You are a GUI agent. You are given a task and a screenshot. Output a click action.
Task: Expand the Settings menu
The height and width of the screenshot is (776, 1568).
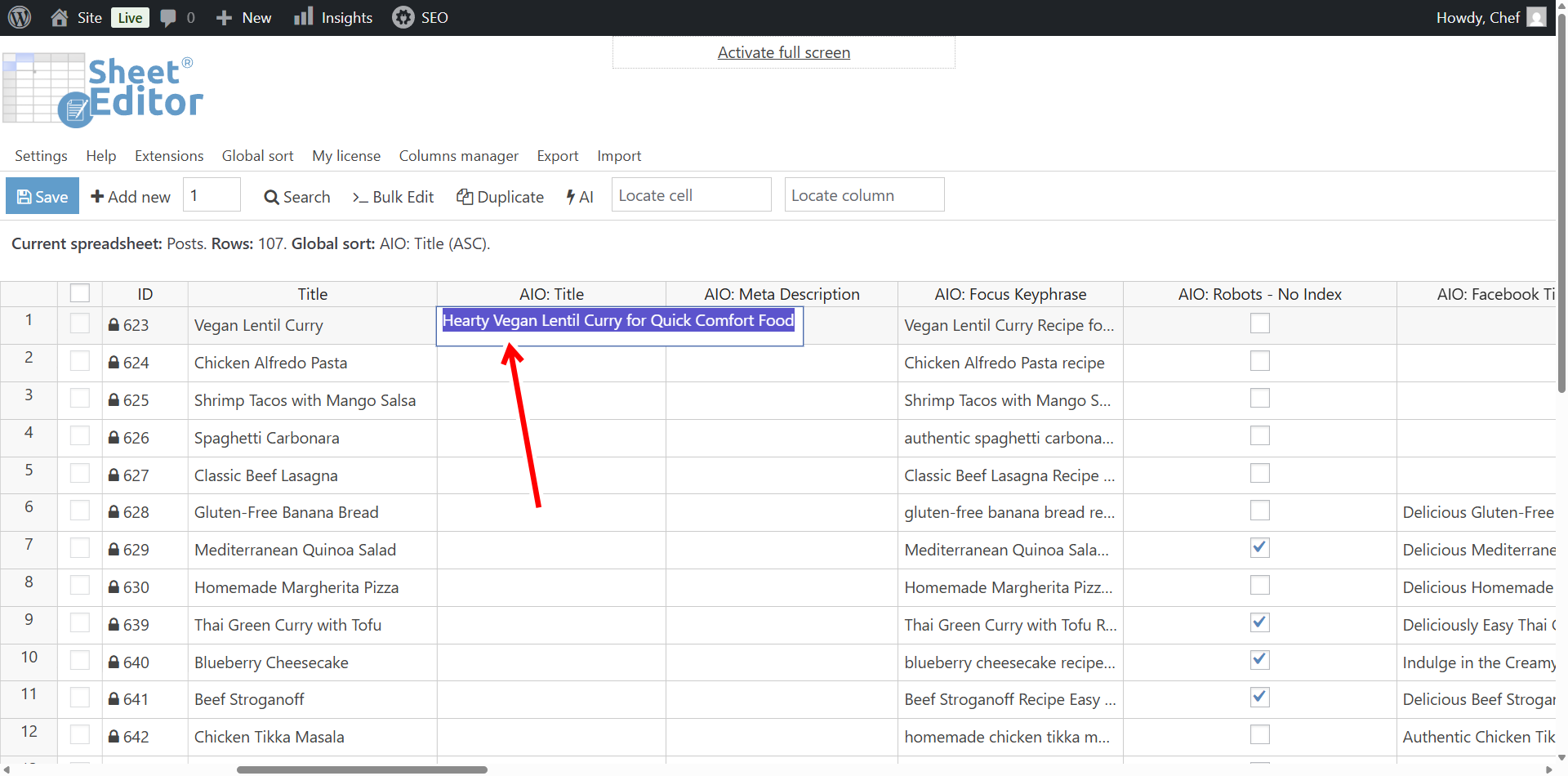[41, 156]
